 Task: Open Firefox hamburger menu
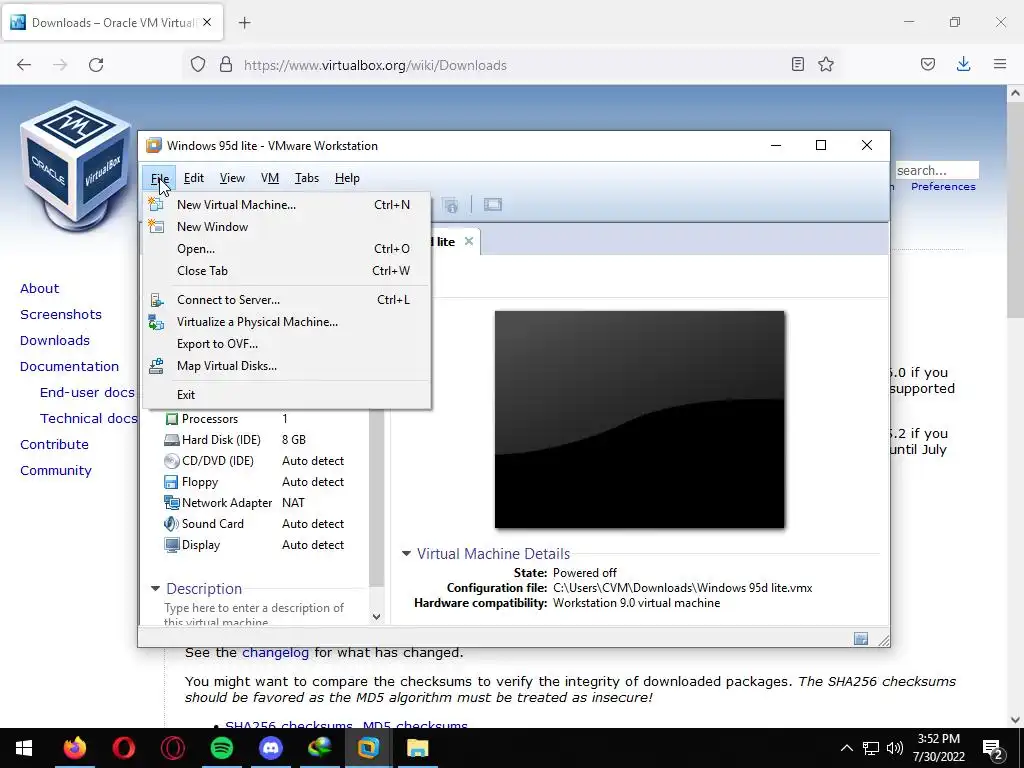click(x=1000, y=64)
